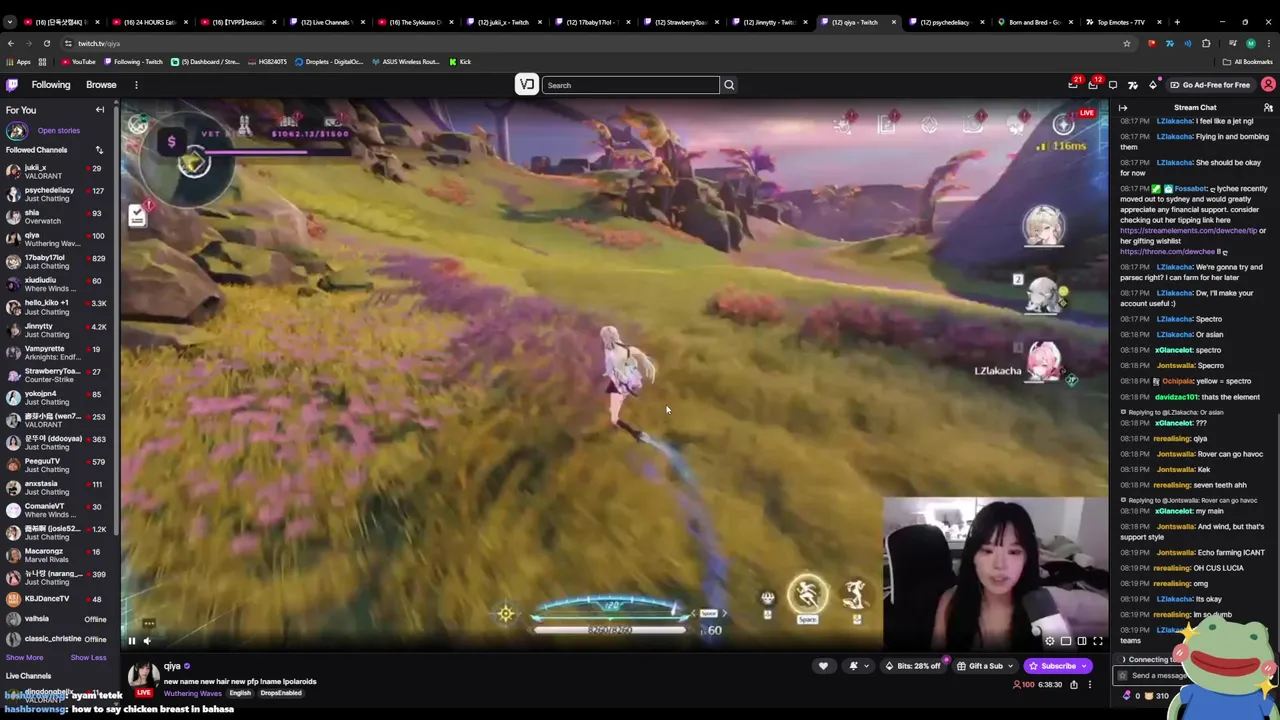The height and width of the screenshot is (720, 1280).
Task: Follow qiya with the heart button
Action: pos(823,666)
